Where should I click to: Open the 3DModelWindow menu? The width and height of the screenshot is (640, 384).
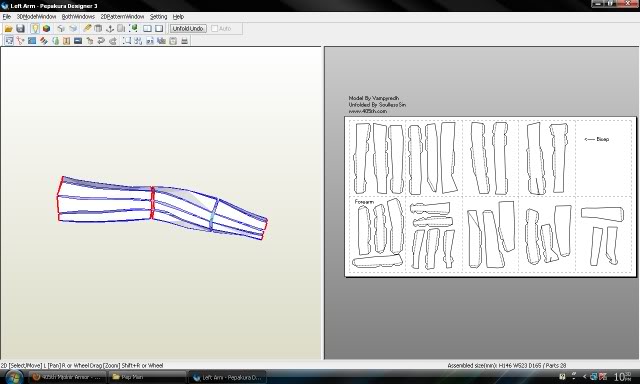click(36, 17)
